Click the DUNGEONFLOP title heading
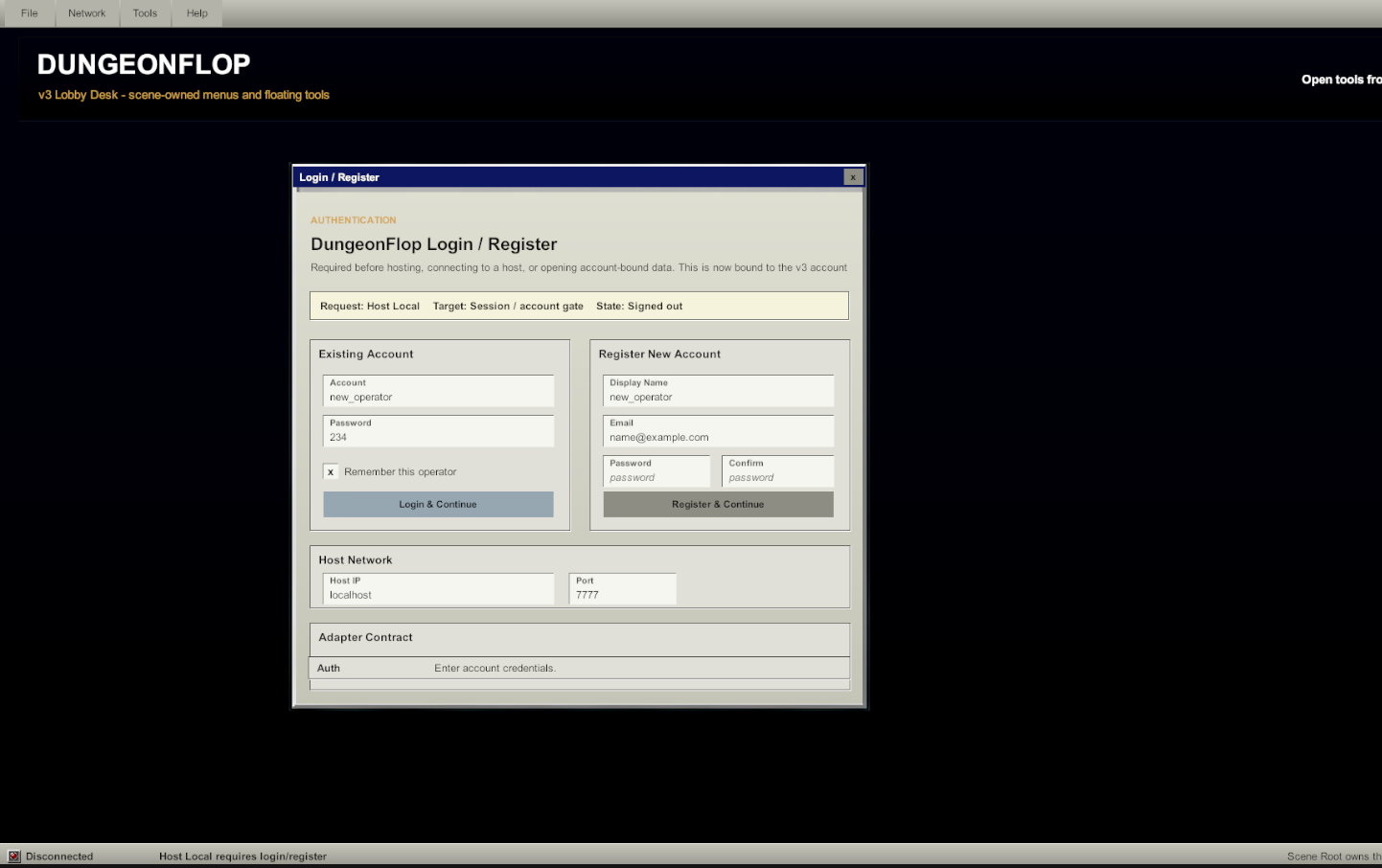Viewport: 1382px width, 868px height. 144,64
